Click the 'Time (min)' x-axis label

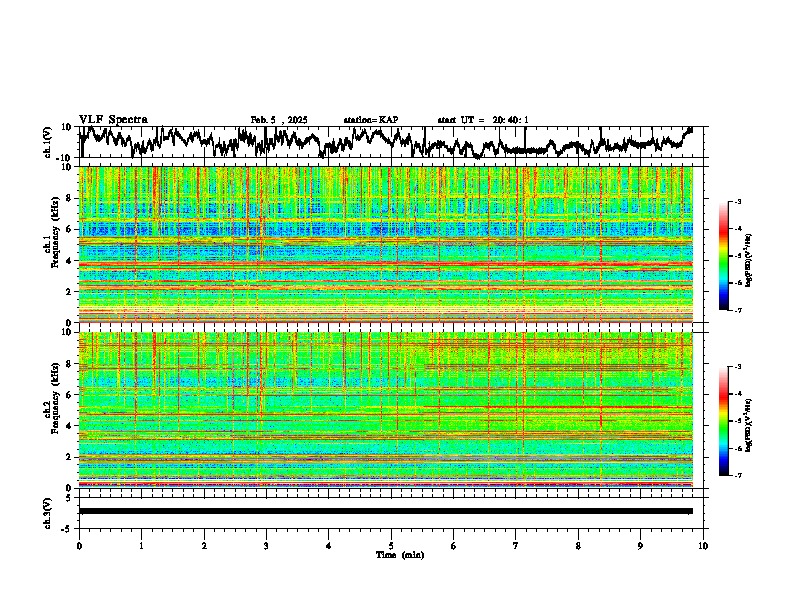(x=400, y=555)
